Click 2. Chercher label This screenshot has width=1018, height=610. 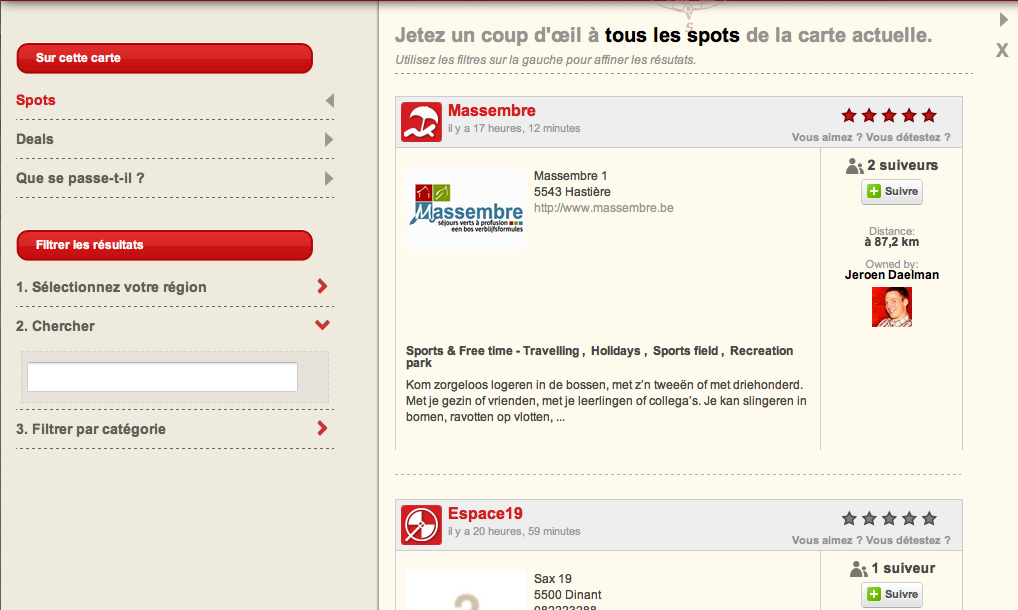(55, 326)
